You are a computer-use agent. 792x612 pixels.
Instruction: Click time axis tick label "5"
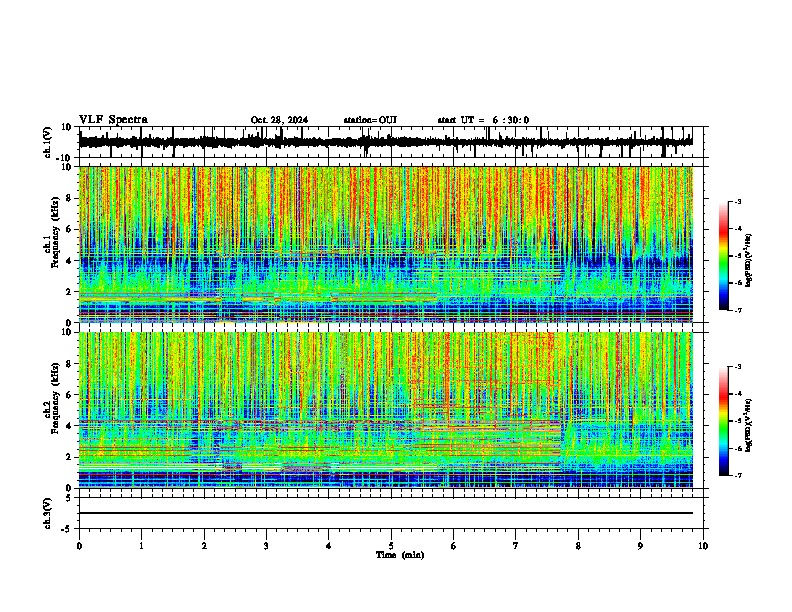coord(391,546)
